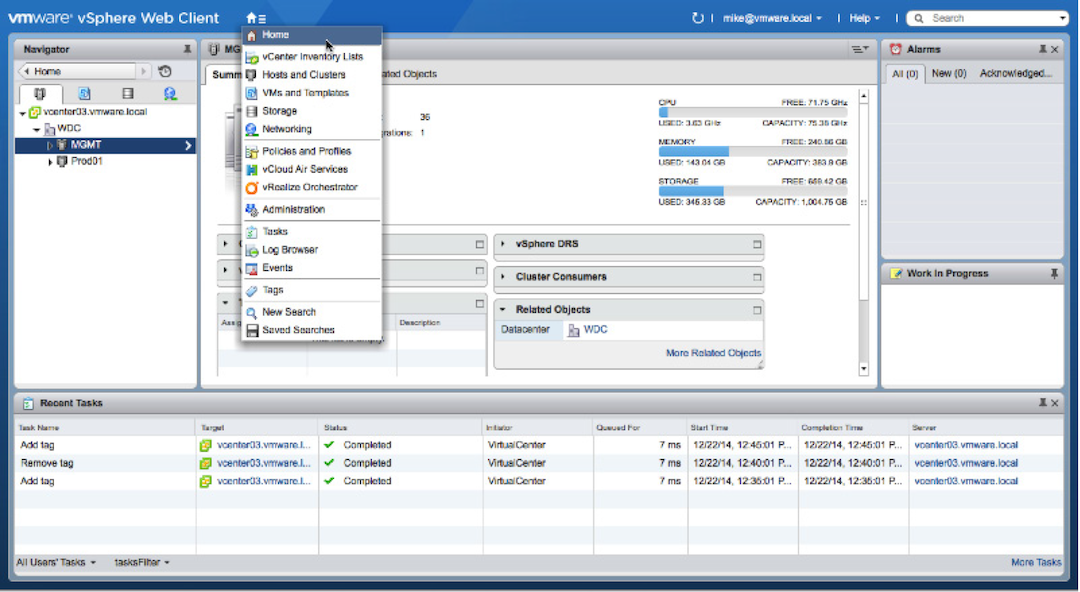Collapse the vcenter03.vmware.local tree node
The width and height of the screenshot is (1080, 592).
point(22,113)
